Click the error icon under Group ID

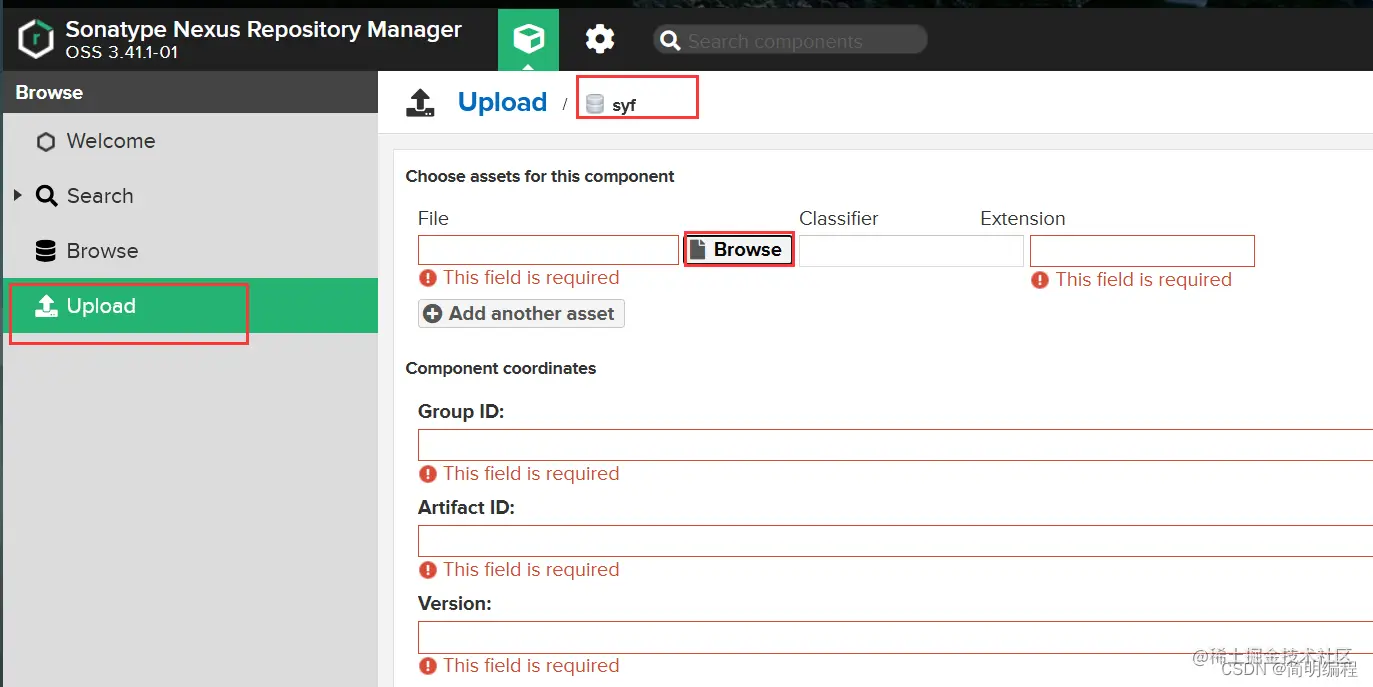point(428,474)
